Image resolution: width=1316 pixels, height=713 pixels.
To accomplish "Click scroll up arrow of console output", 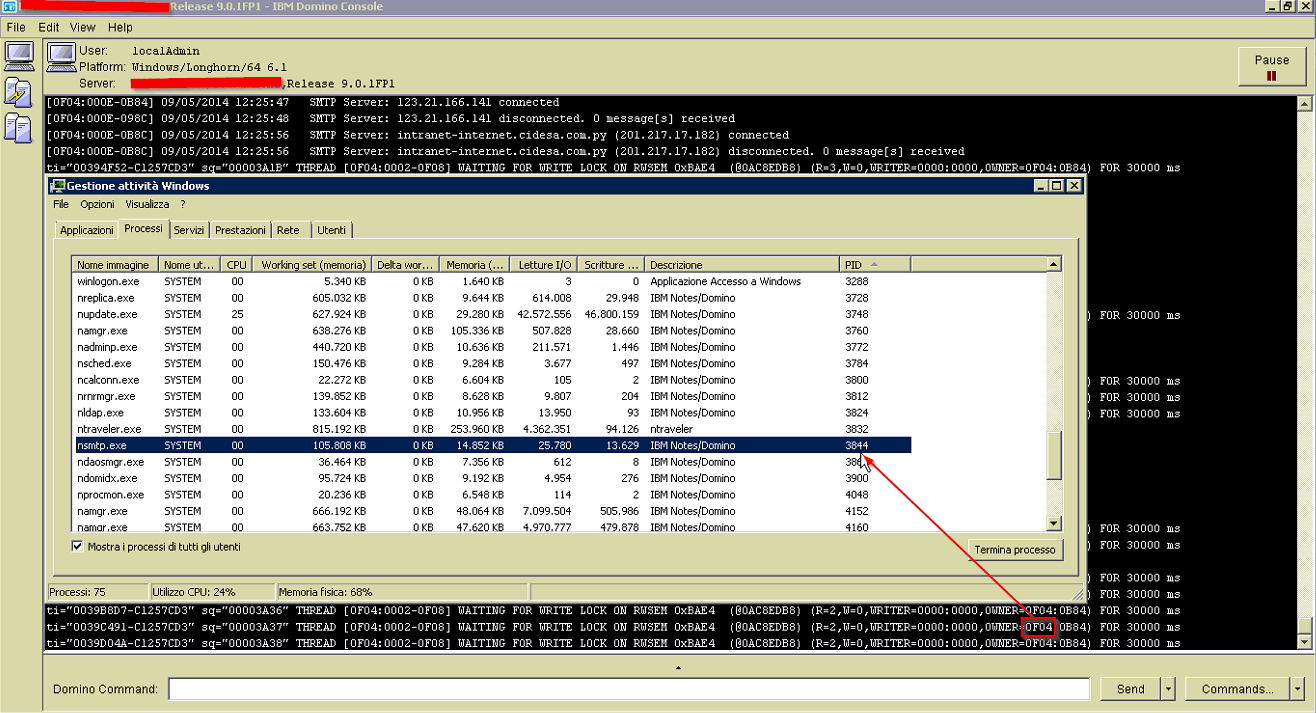I will [1304, 103].
